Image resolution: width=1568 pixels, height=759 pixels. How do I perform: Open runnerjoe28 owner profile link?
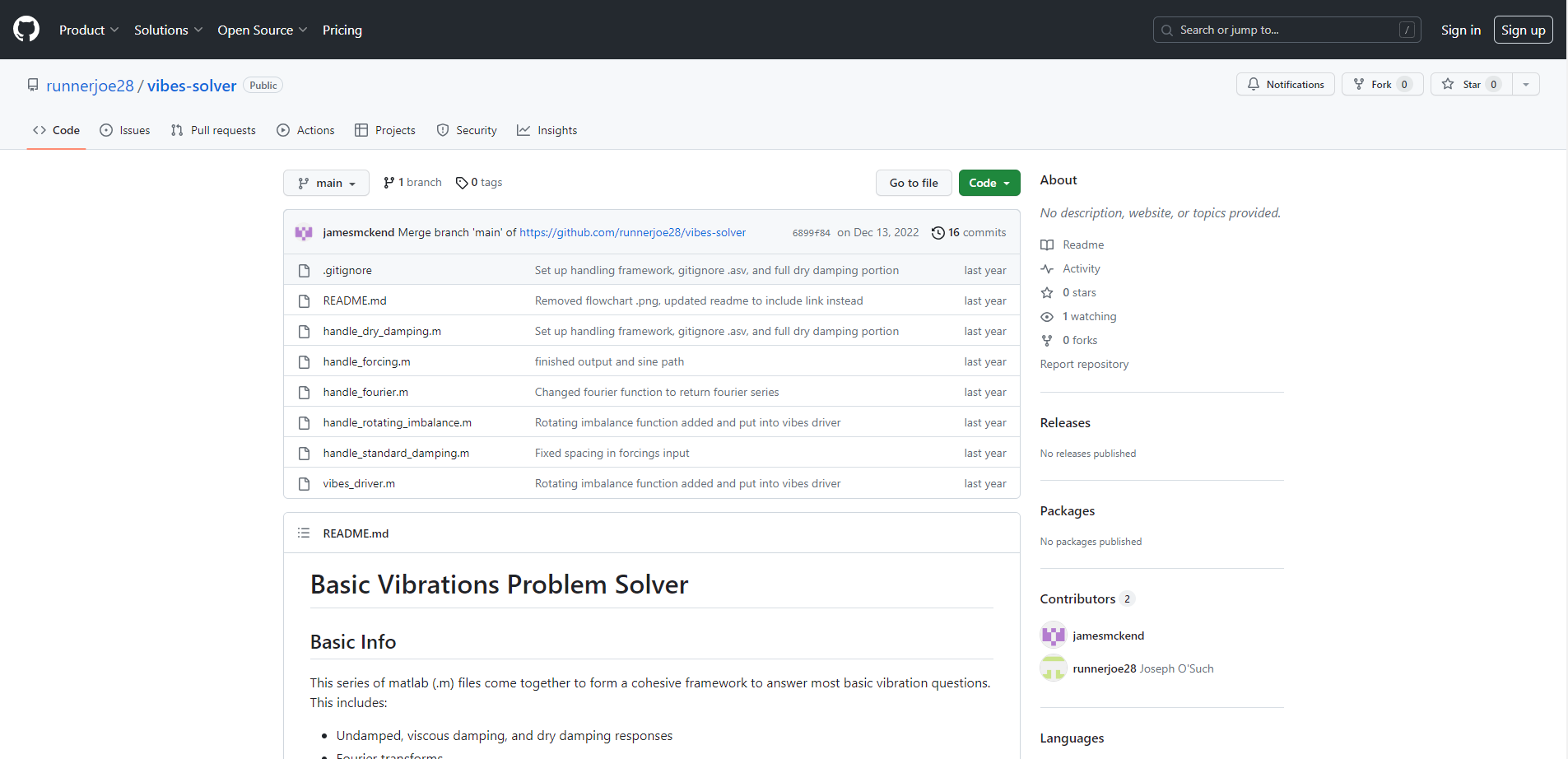pyautogui.click(x=90, y=86)
